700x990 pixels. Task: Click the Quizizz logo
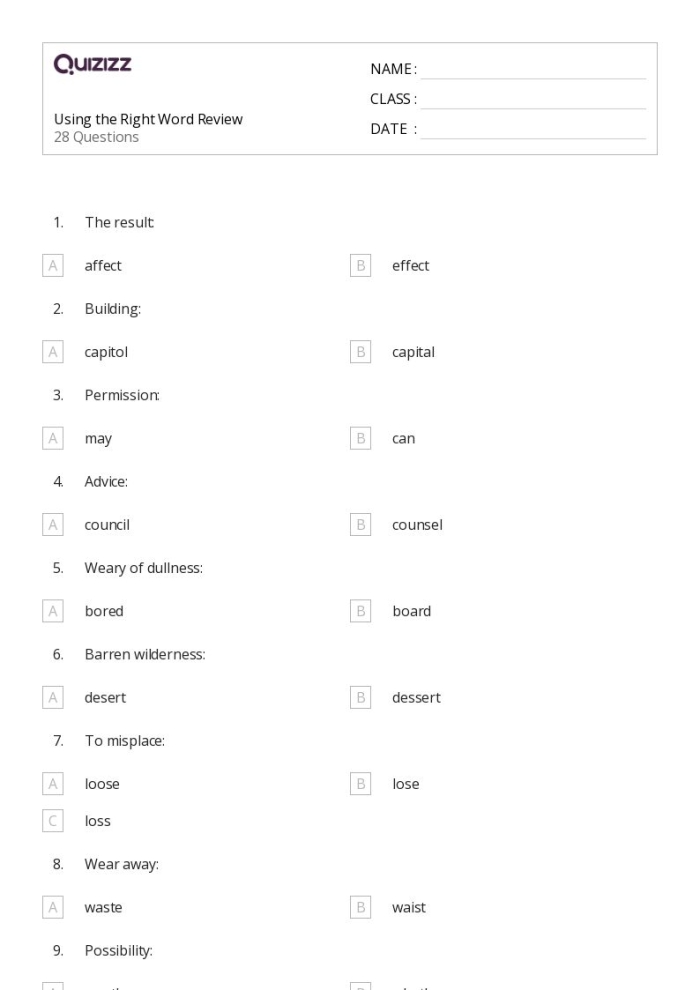coord(93,66)
